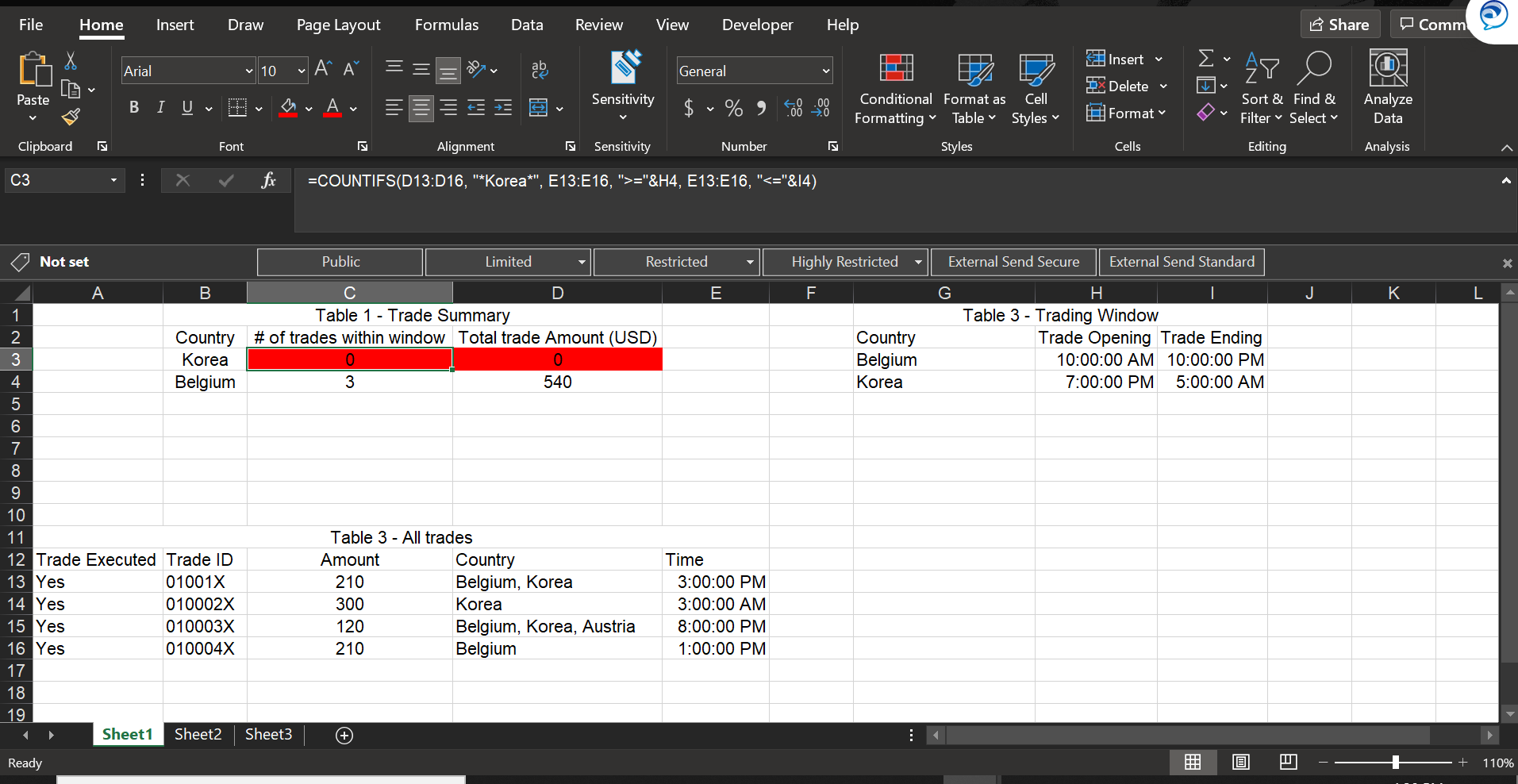Click Decrease Decimal icon
Screen dimensions: 1518x784
point(820,108)
